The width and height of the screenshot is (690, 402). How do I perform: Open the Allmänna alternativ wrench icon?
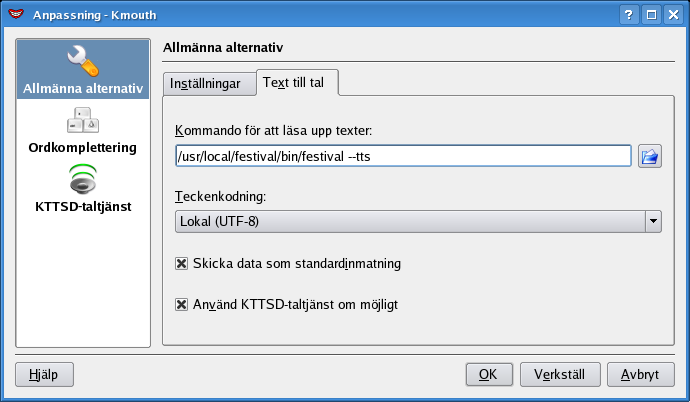click(82, 63)
